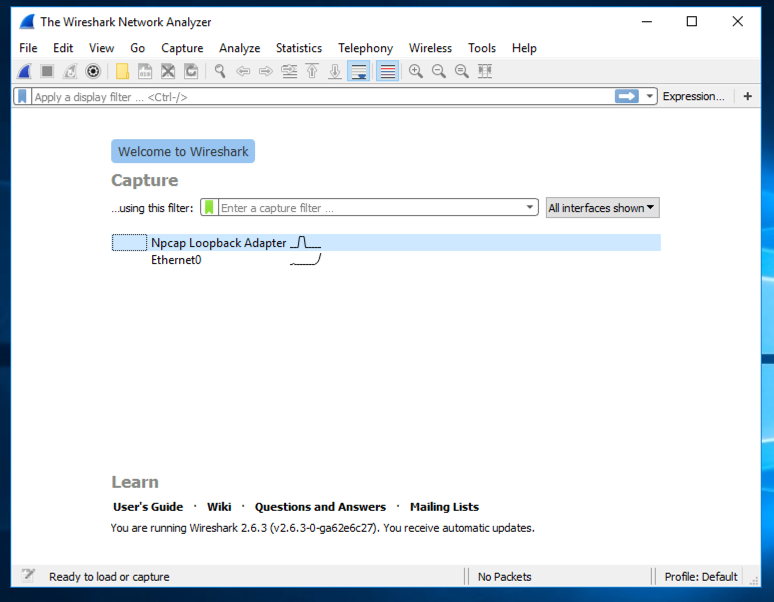The image size is (774, 602).
Task: Open Mailing Lists link
Action: pyautogui.click(x=444, y=507)
